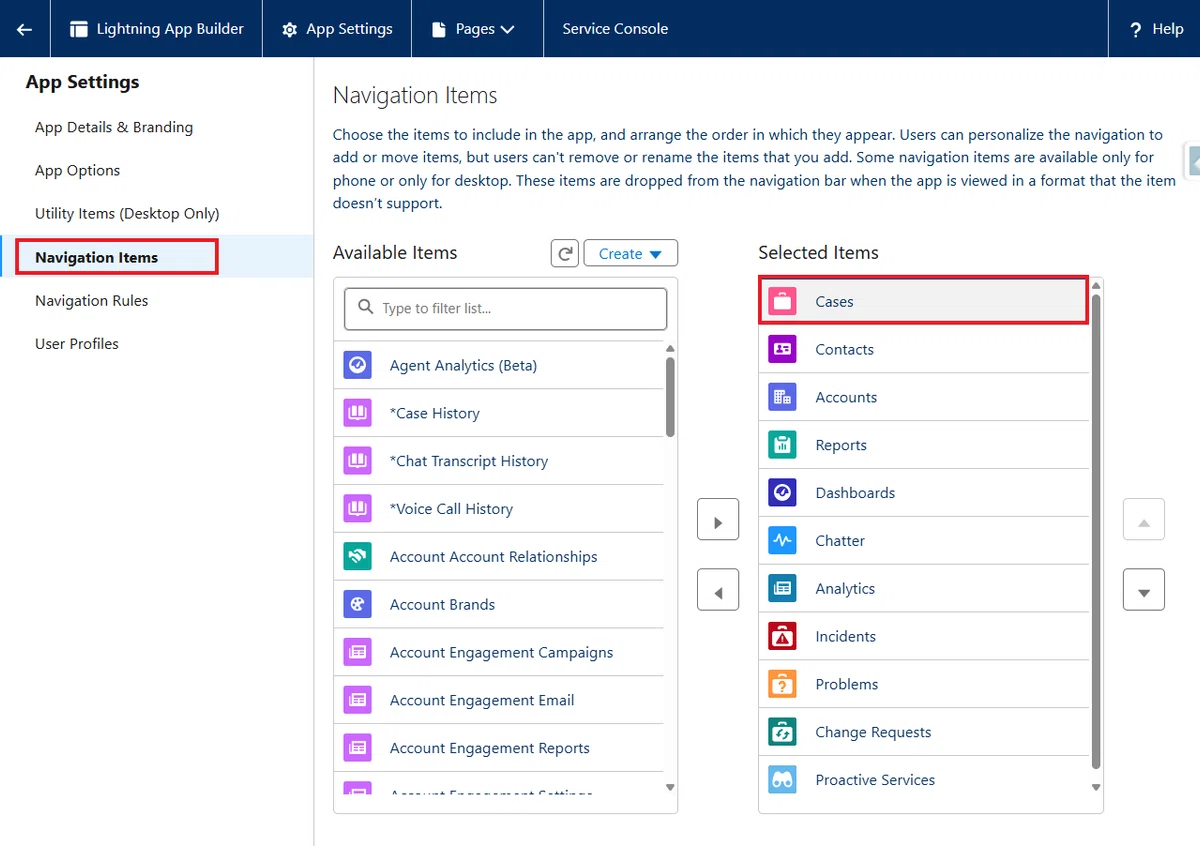Select "Contacts" label in Selected Items
Screen dimensions: 1200x846
click(844, 349)
